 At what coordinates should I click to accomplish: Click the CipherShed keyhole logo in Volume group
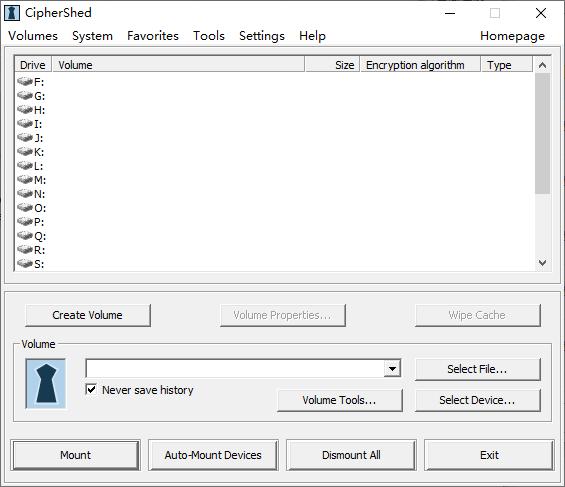pyautogui.click(x=46, y=383)
